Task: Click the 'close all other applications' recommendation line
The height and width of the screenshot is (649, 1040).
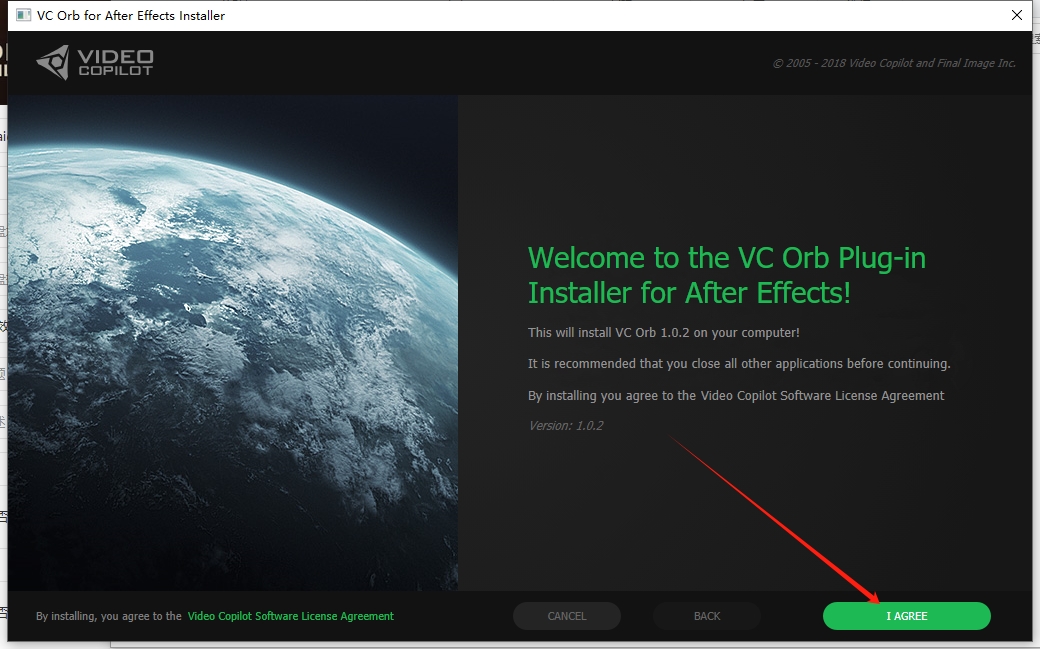Action: 740,364
